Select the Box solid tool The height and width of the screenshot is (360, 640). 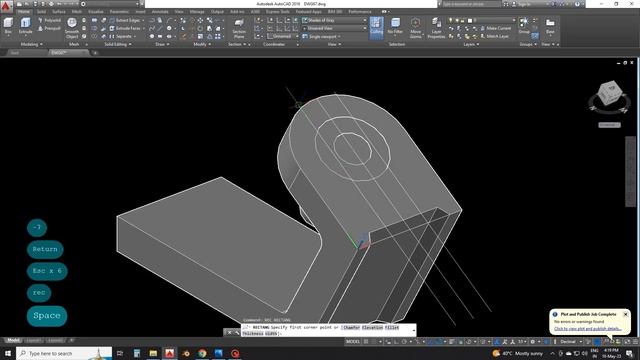[8, 26]
